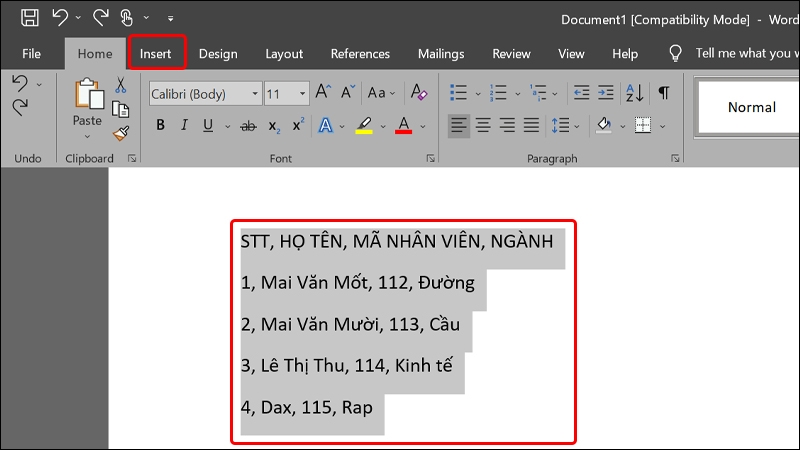
Task: Open the Help tab
Action: coord(625,54)
